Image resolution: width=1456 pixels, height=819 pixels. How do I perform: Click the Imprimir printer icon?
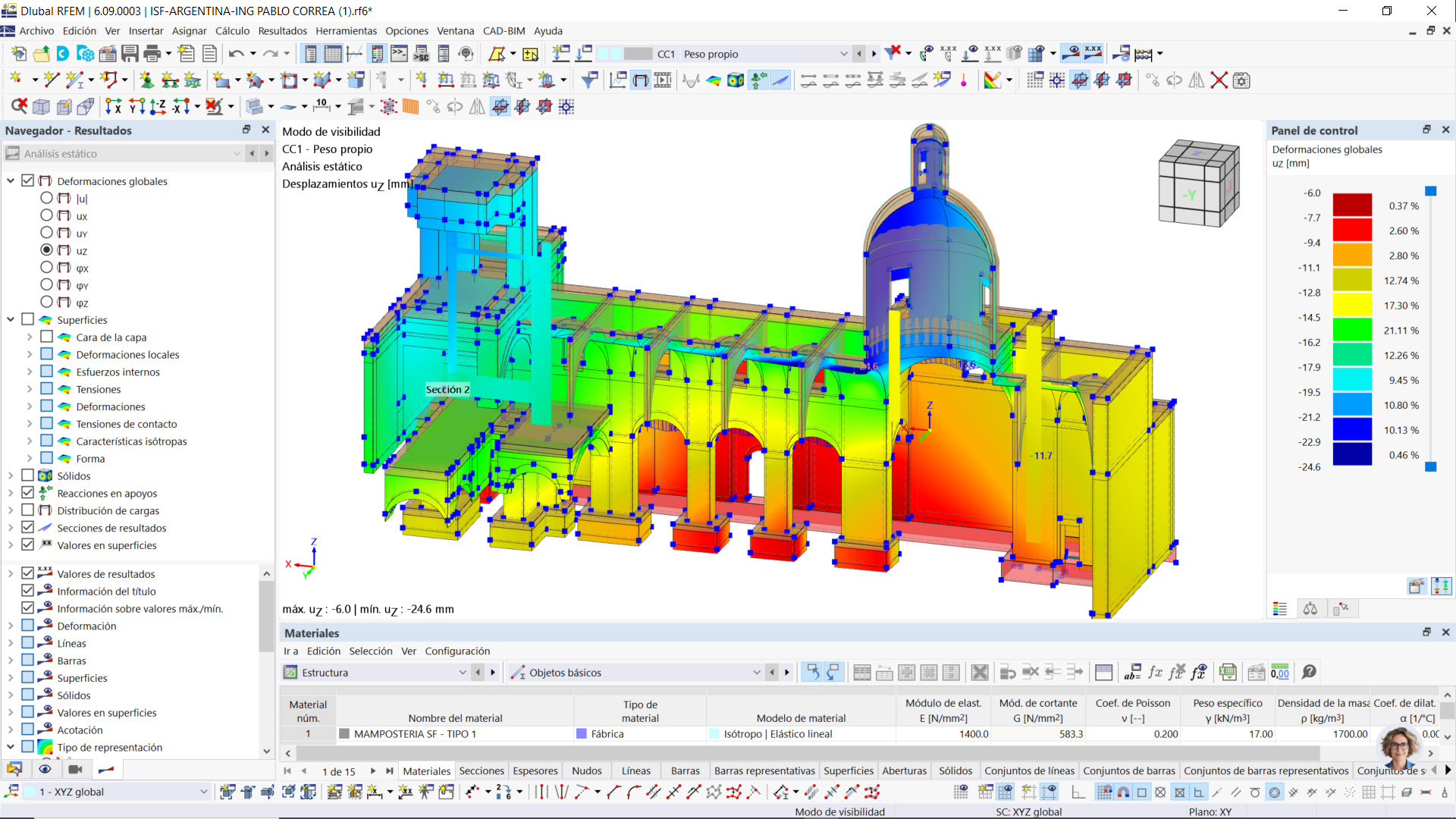pyautogui.click(x=151, y=53)
